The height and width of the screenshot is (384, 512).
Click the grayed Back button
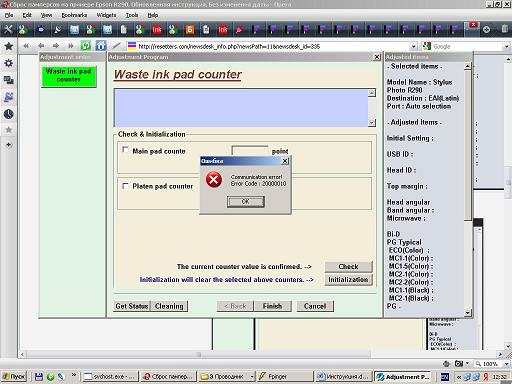[x=235, y=306]
